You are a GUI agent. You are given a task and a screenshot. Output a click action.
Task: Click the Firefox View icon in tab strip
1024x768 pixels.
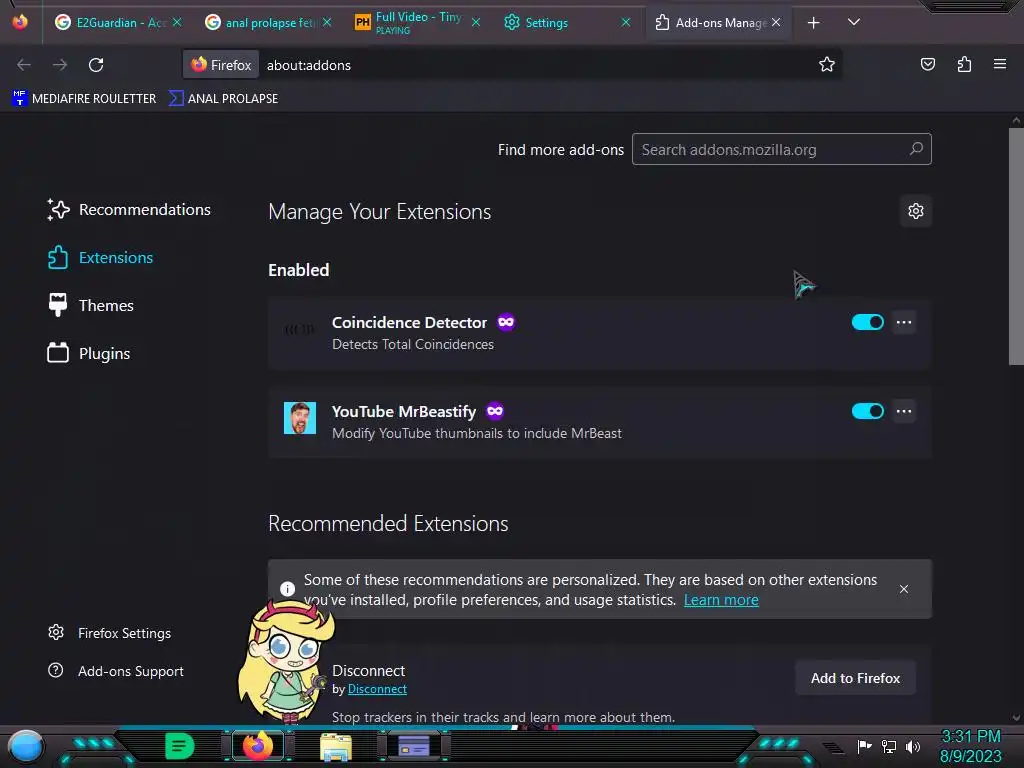[x=20, y=22]
